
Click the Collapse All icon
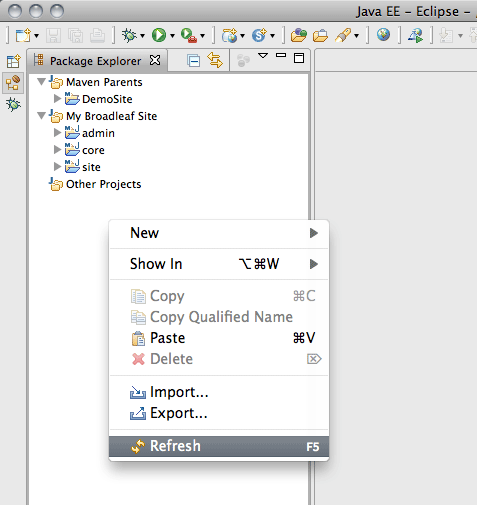tap(193, 61)
